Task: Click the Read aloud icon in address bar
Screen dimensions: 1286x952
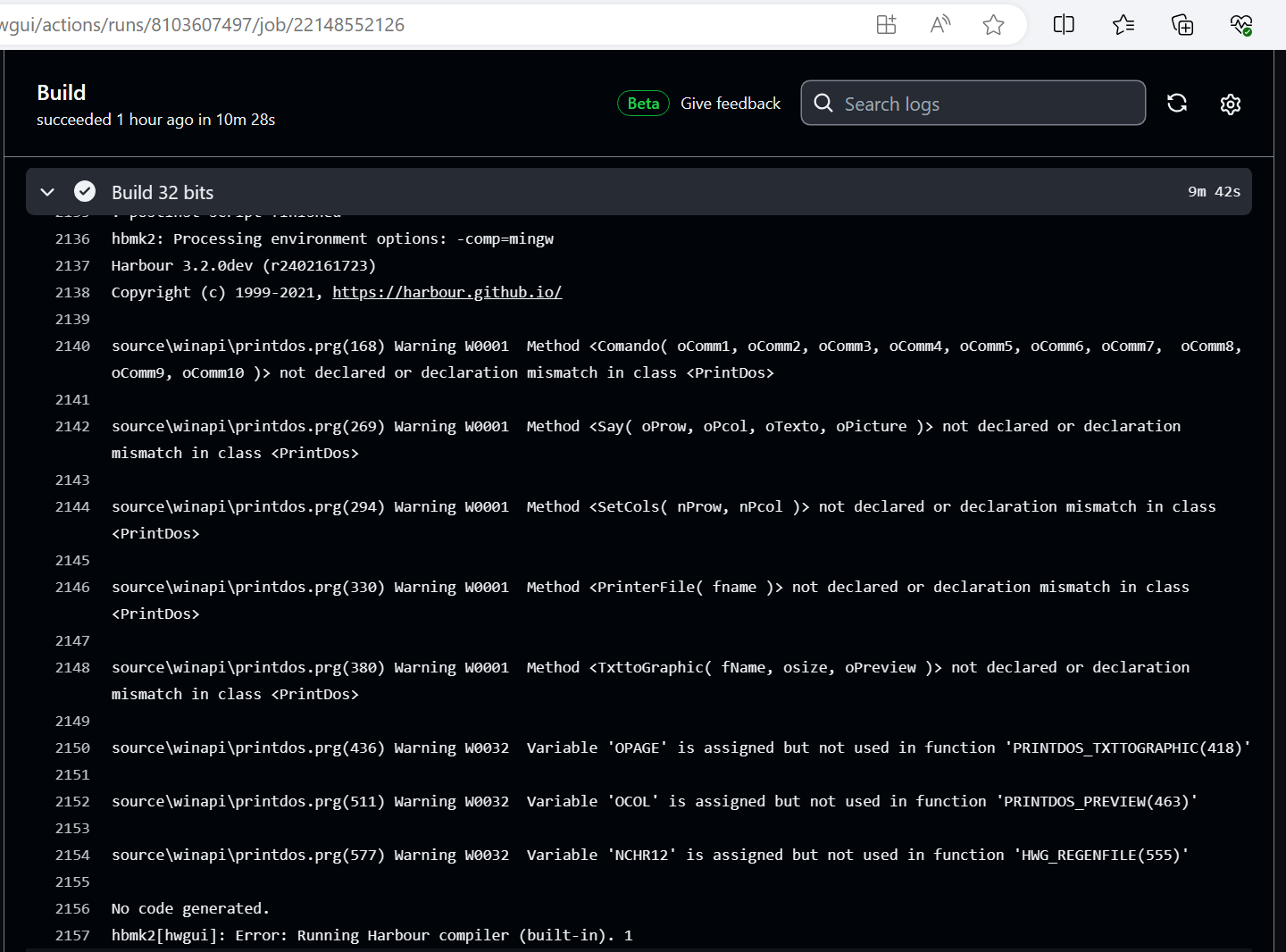Action: coord(939,25)
